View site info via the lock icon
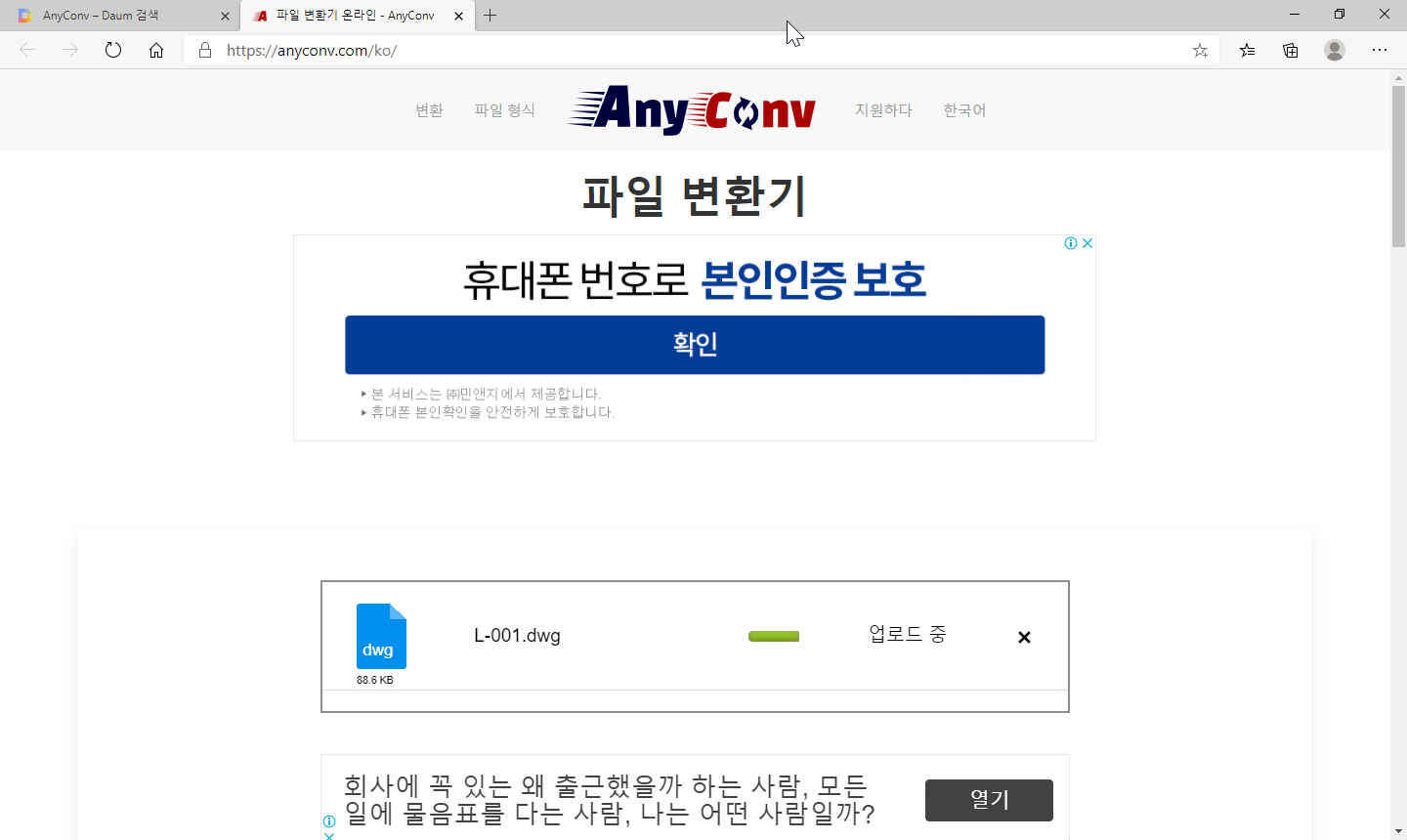1407x840 pixels. pos(205,50)
